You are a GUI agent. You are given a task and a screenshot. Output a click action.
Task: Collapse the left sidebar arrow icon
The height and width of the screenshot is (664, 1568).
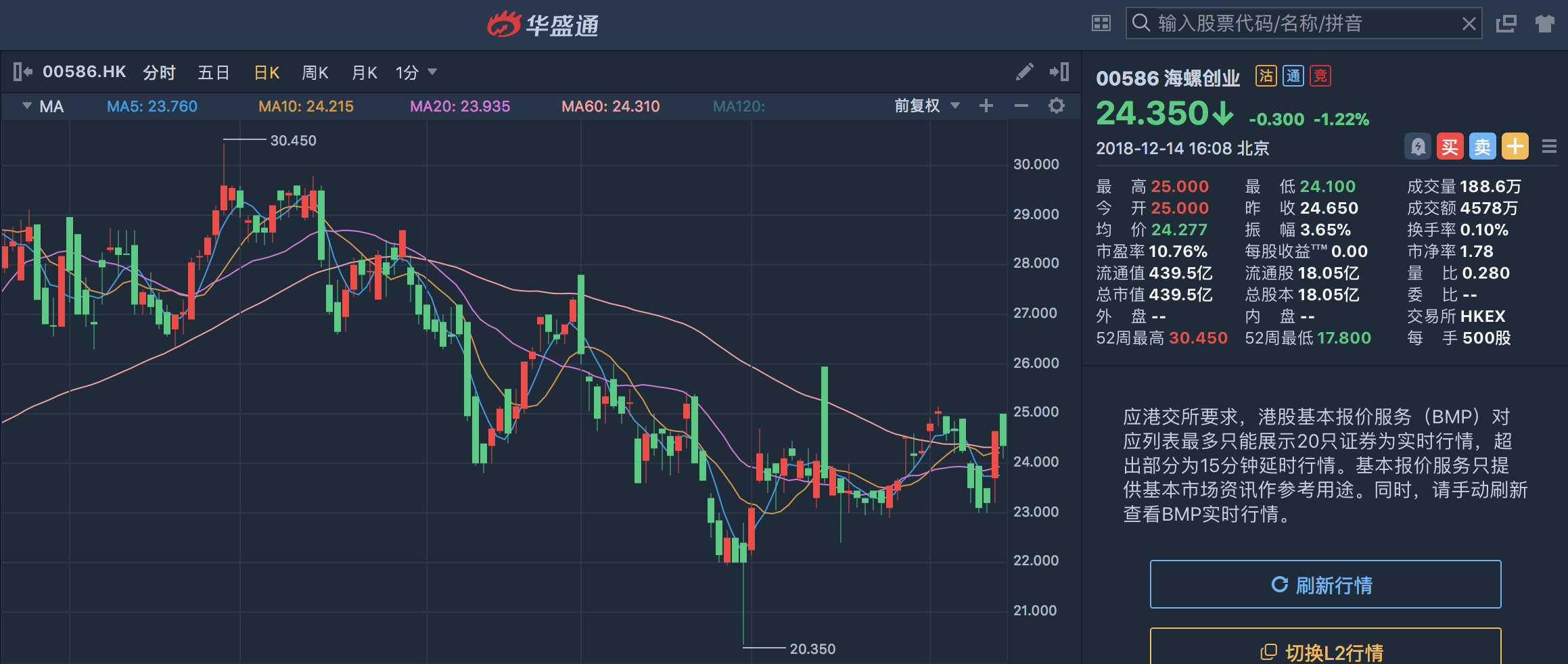click(x=23, y=72)
